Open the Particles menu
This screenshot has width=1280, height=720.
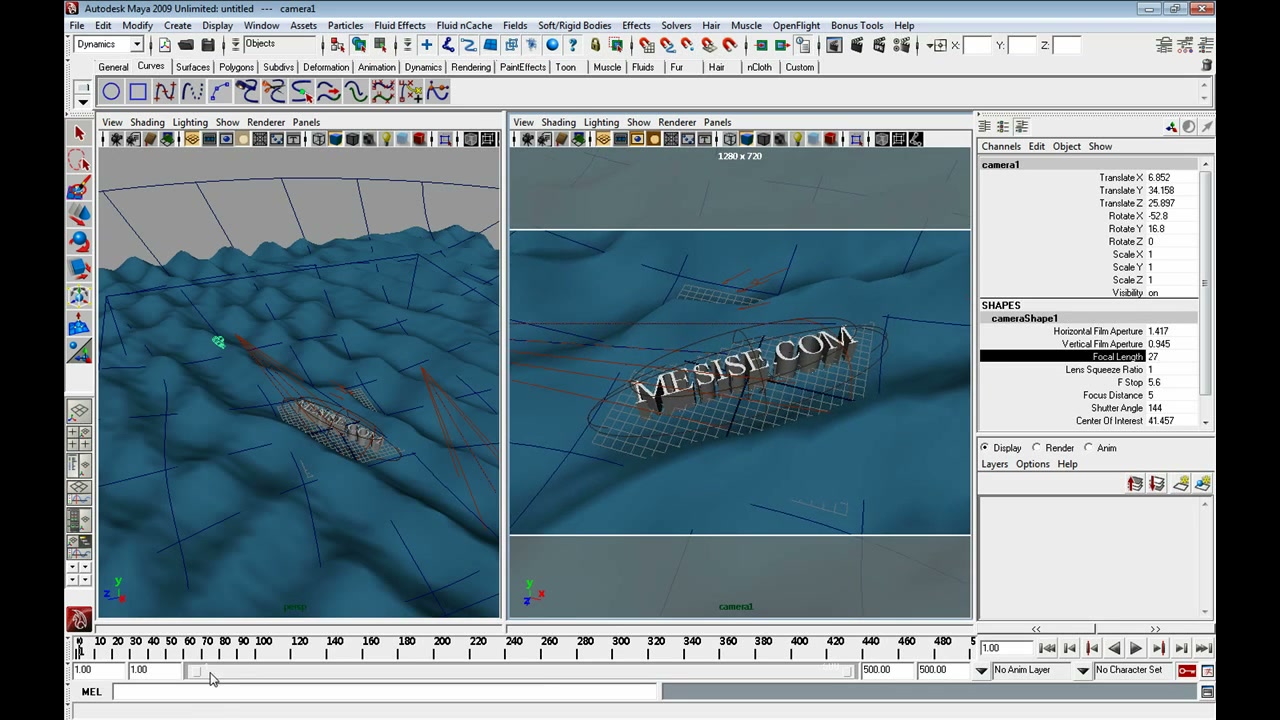tap(345, 25)
